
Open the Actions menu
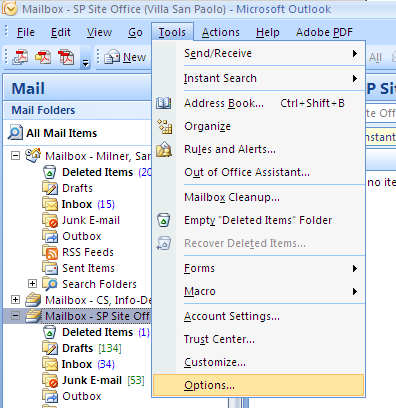tap(221, 32)
